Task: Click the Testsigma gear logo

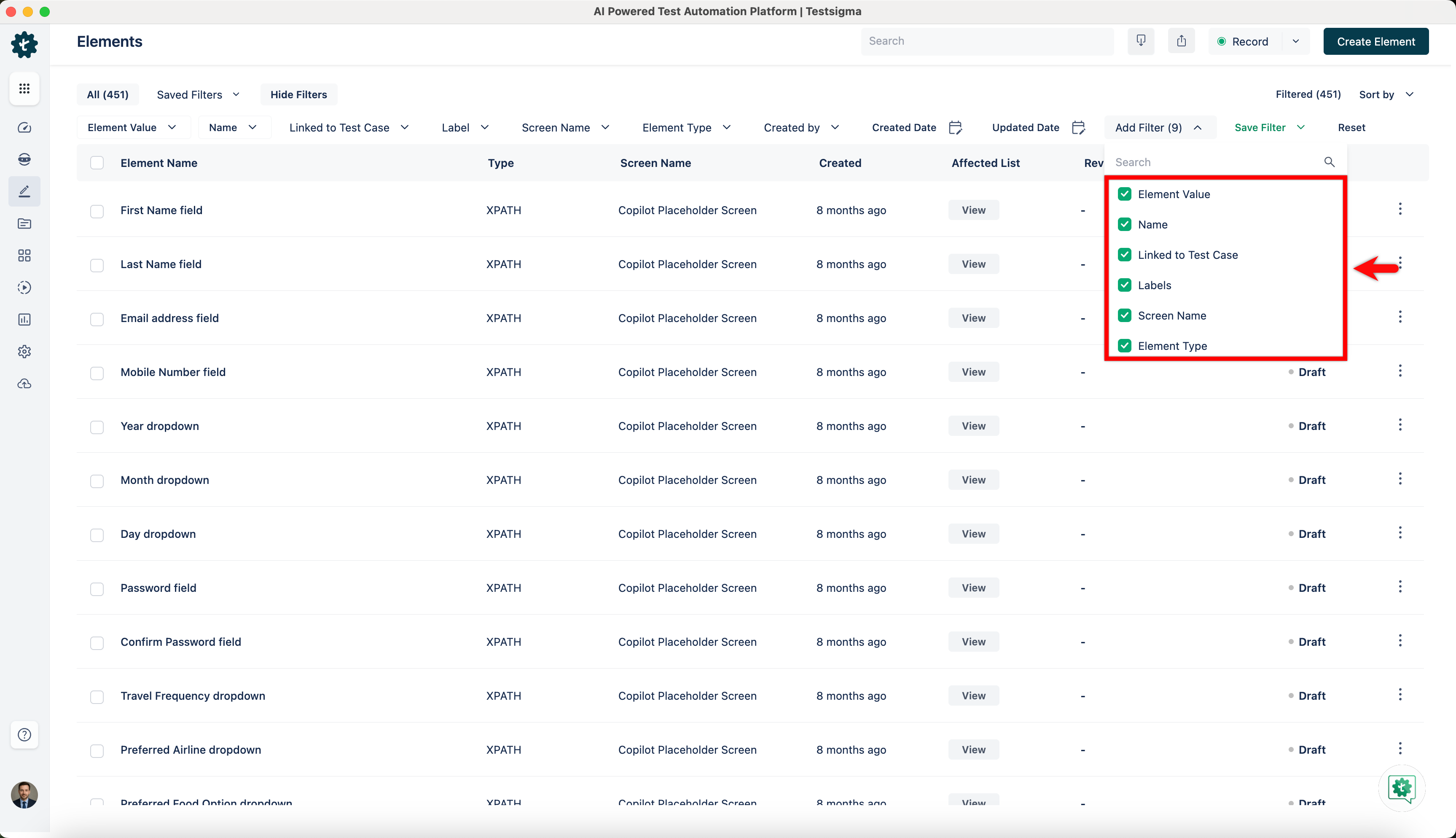Action: pyautogui.click(x=24, y=44)
